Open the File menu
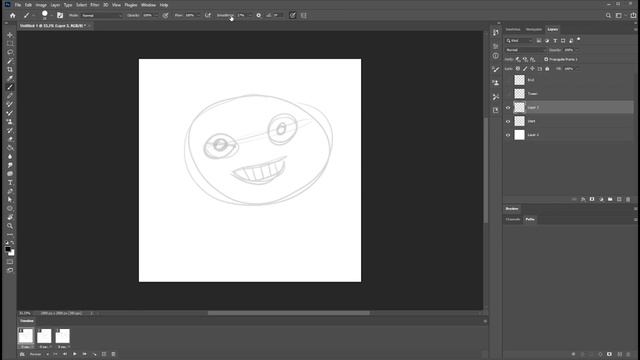 coord(18,5)
